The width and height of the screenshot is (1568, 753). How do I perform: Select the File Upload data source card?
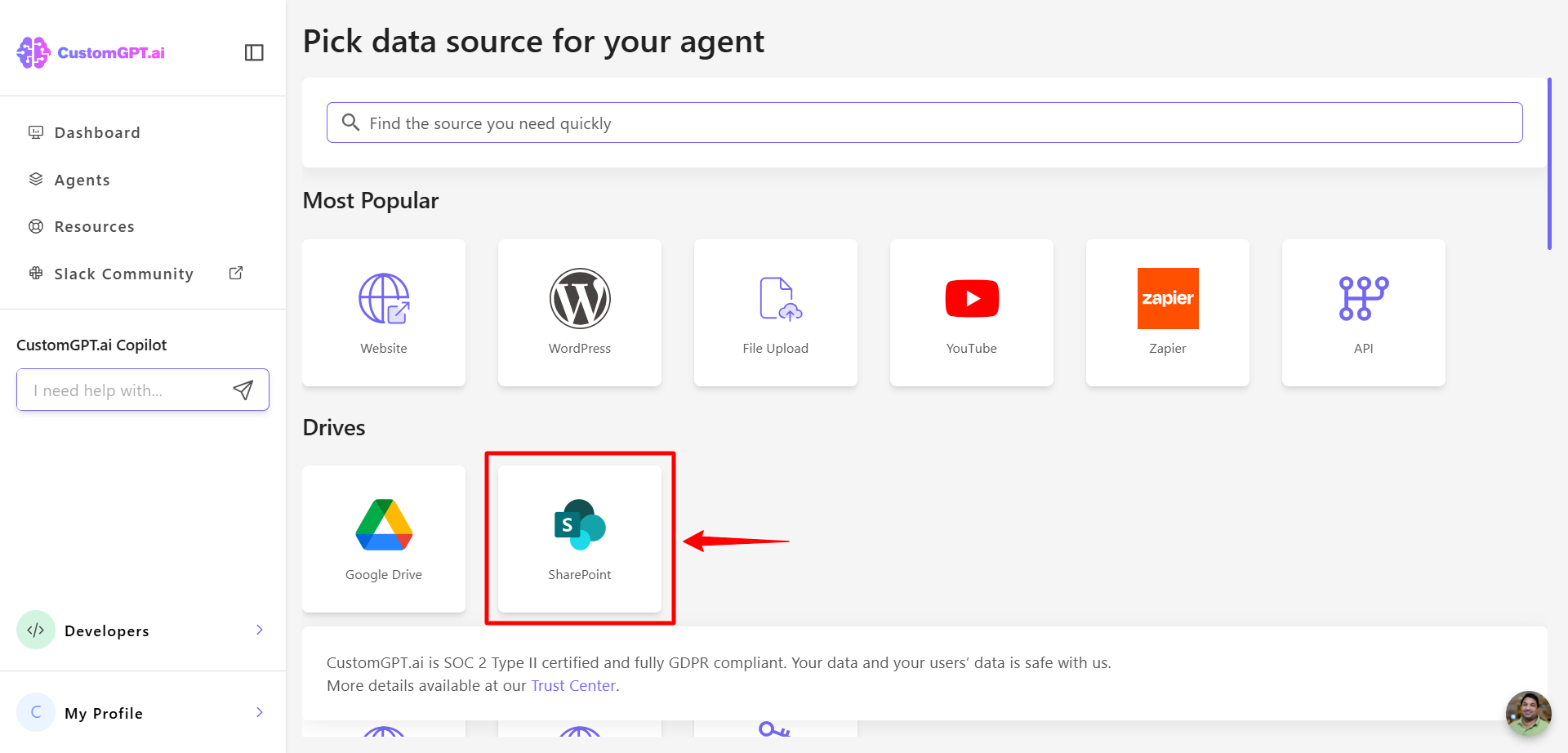[776, 313]
